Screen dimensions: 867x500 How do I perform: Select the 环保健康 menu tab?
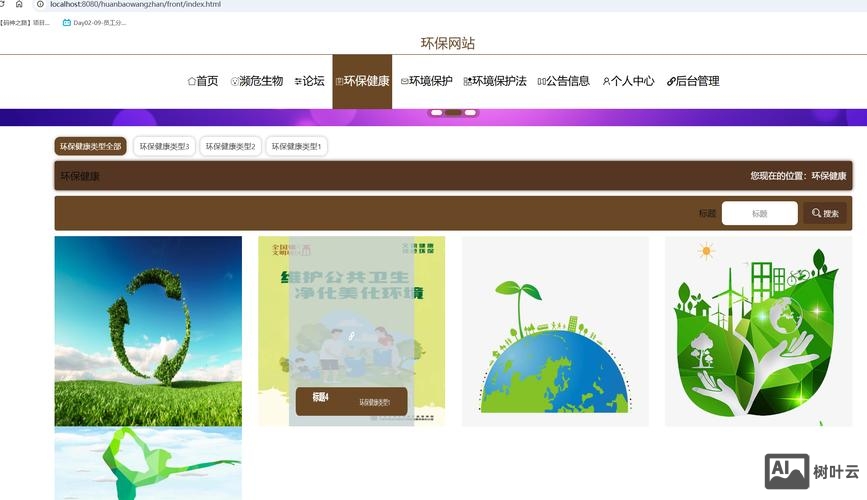362,81
